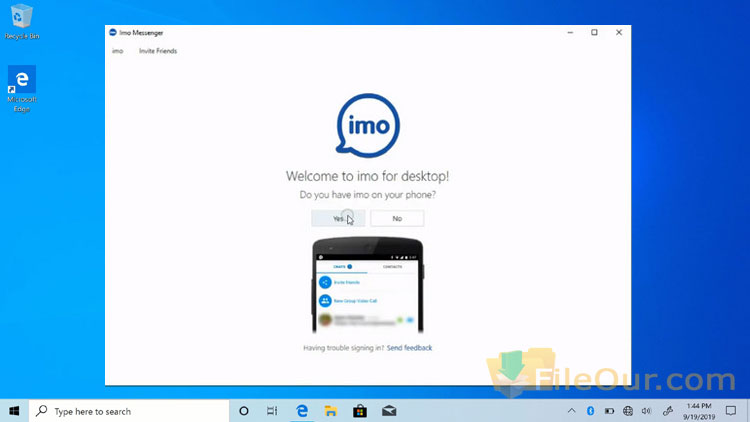Click the imo logo image
The width and height of the screenshot is (750, 422).
click(x=367, y=125)
